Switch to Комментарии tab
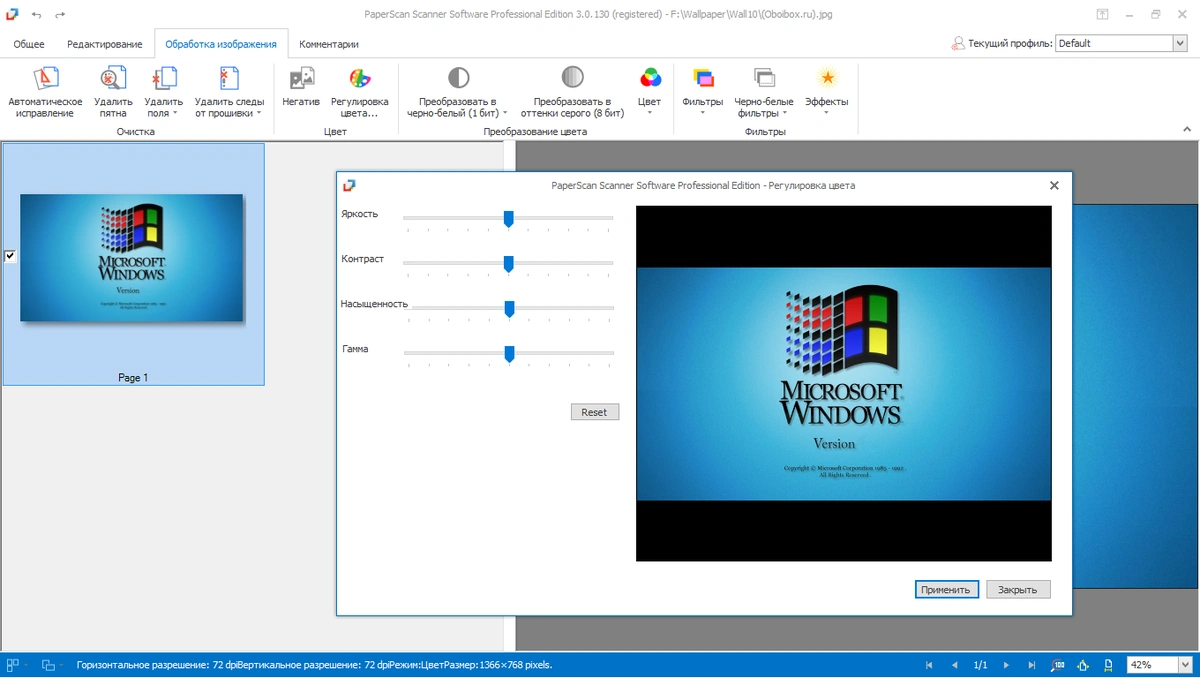This screenshot has height=678, width=1200. click(x=329, y=44)
